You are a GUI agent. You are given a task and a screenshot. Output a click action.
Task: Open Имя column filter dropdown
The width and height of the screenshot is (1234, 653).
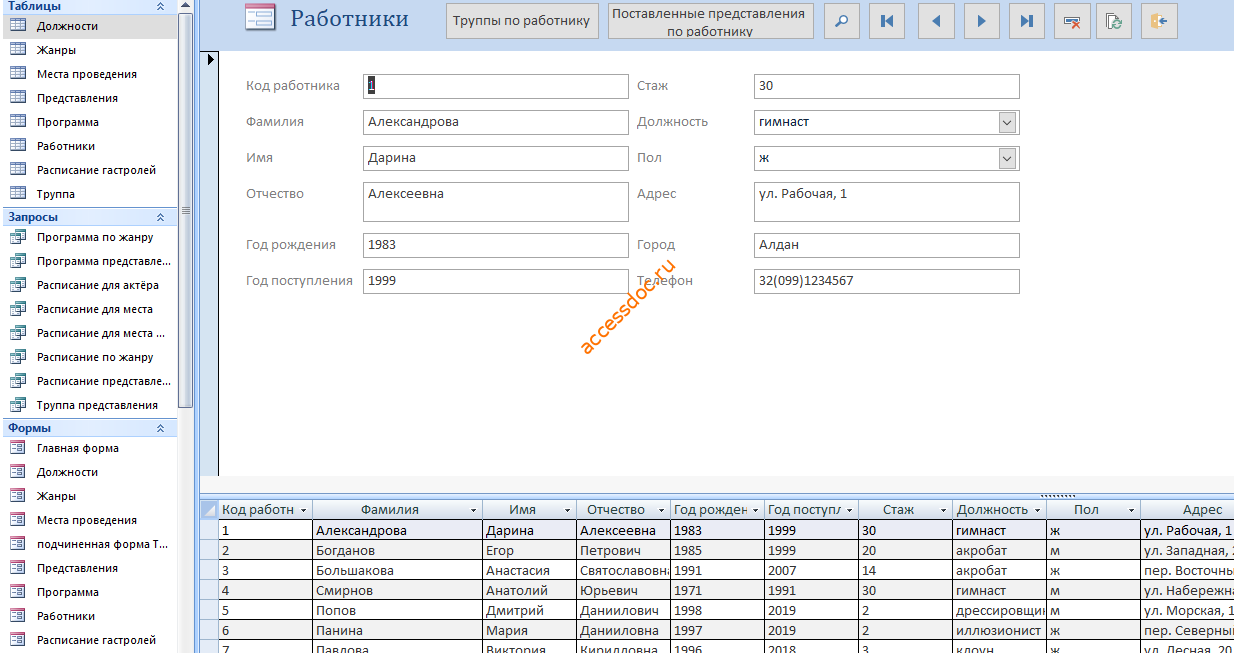(x=567, y=510)
